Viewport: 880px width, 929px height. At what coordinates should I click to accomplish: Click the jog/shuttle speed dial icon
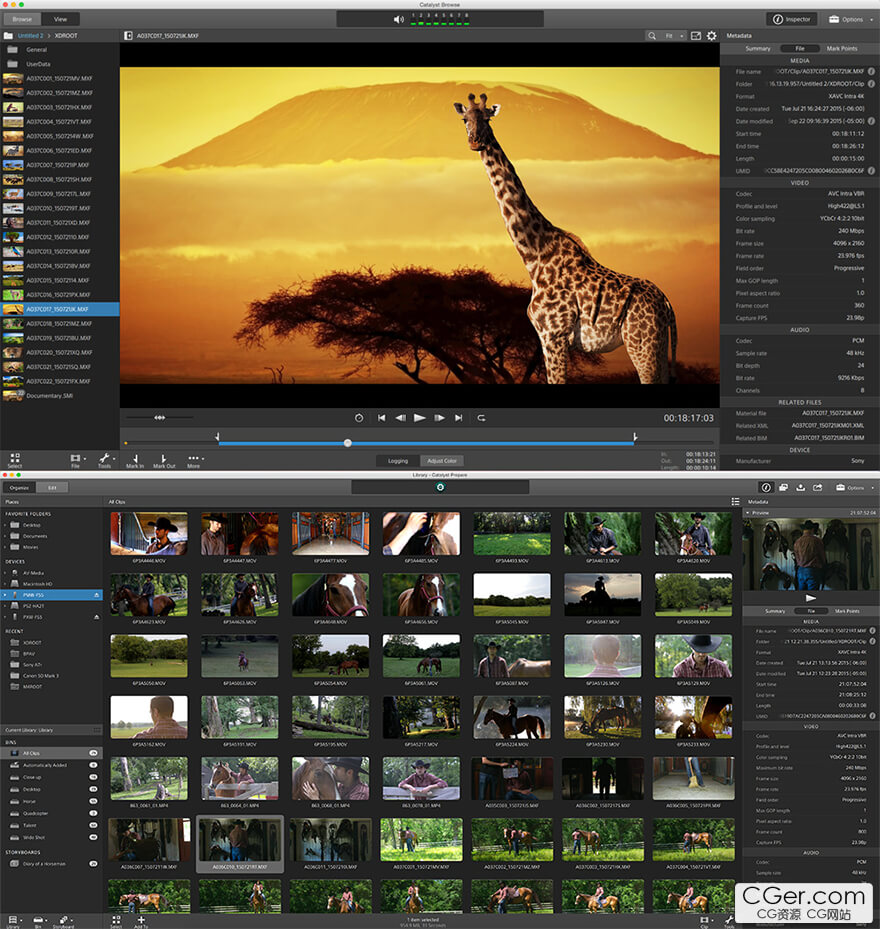tap(359, 418)
